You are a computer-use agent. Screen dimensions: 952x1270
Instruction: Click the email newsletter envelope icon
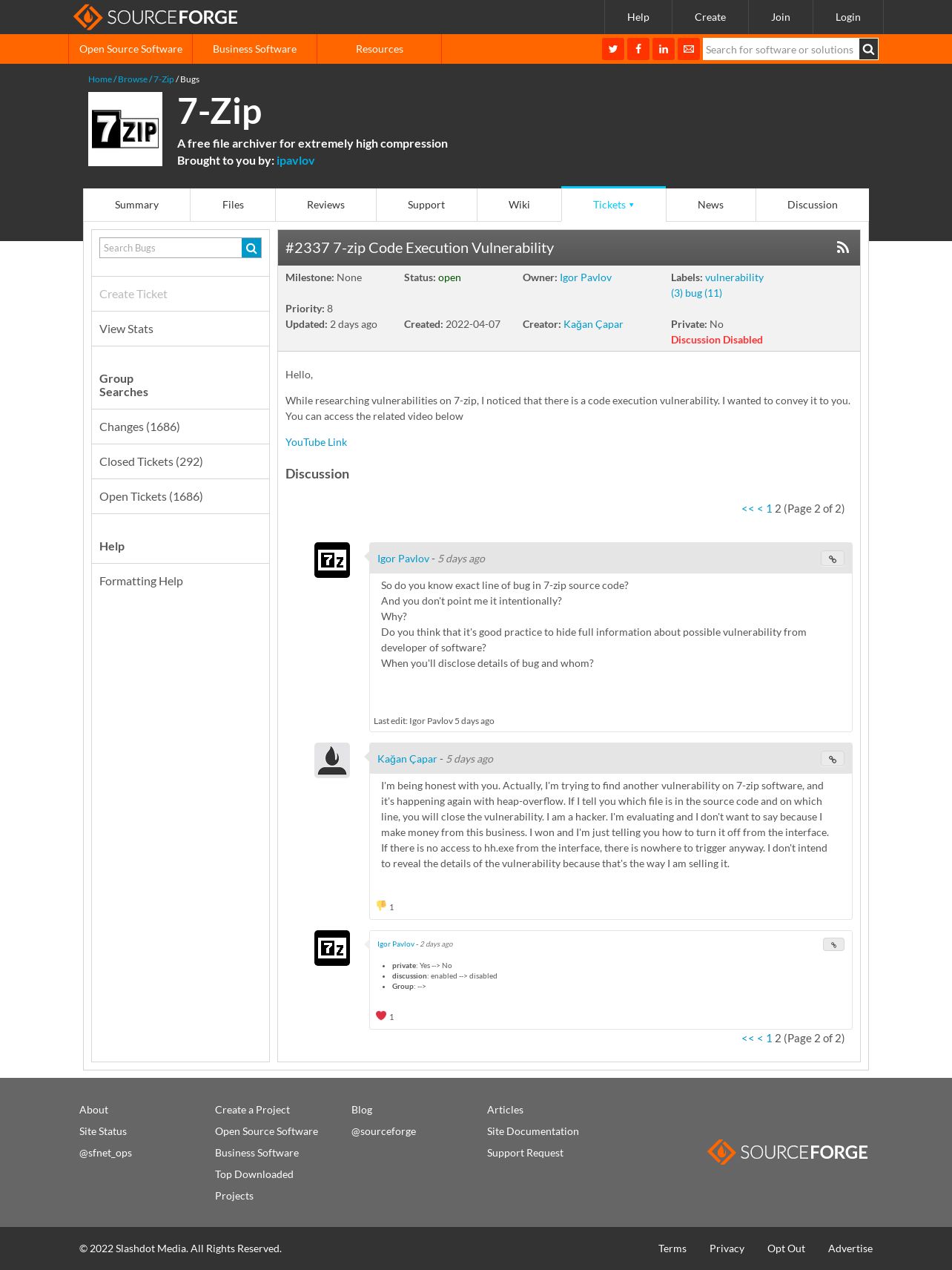pyautogui.click(x=689, y=49)
